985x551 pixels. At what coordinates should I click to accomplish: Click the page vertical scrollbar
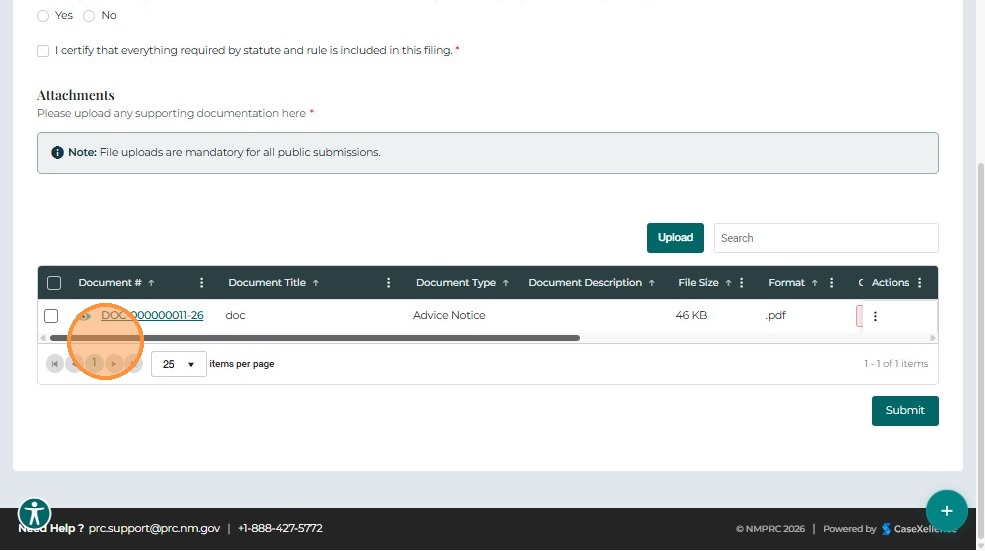point(981,352)
